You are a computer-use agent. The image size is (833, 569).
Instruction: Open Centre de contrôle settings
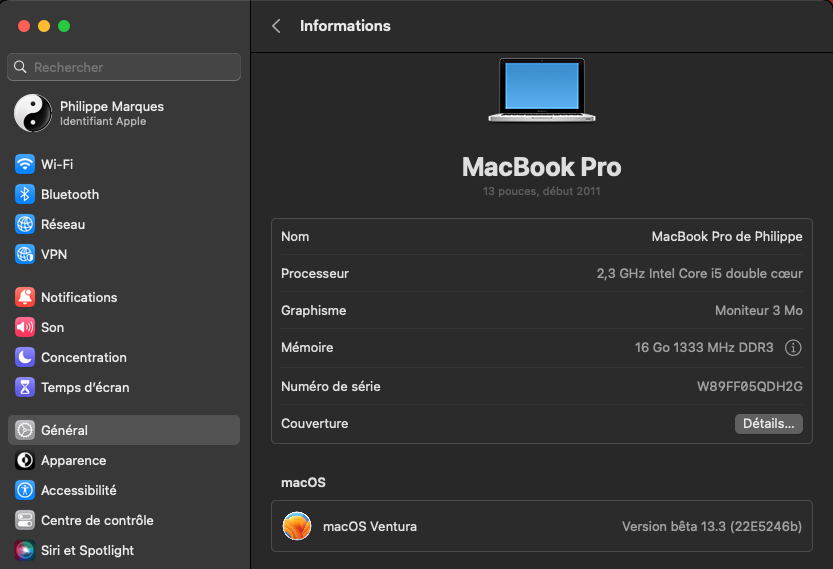click(x=97, y=520)
